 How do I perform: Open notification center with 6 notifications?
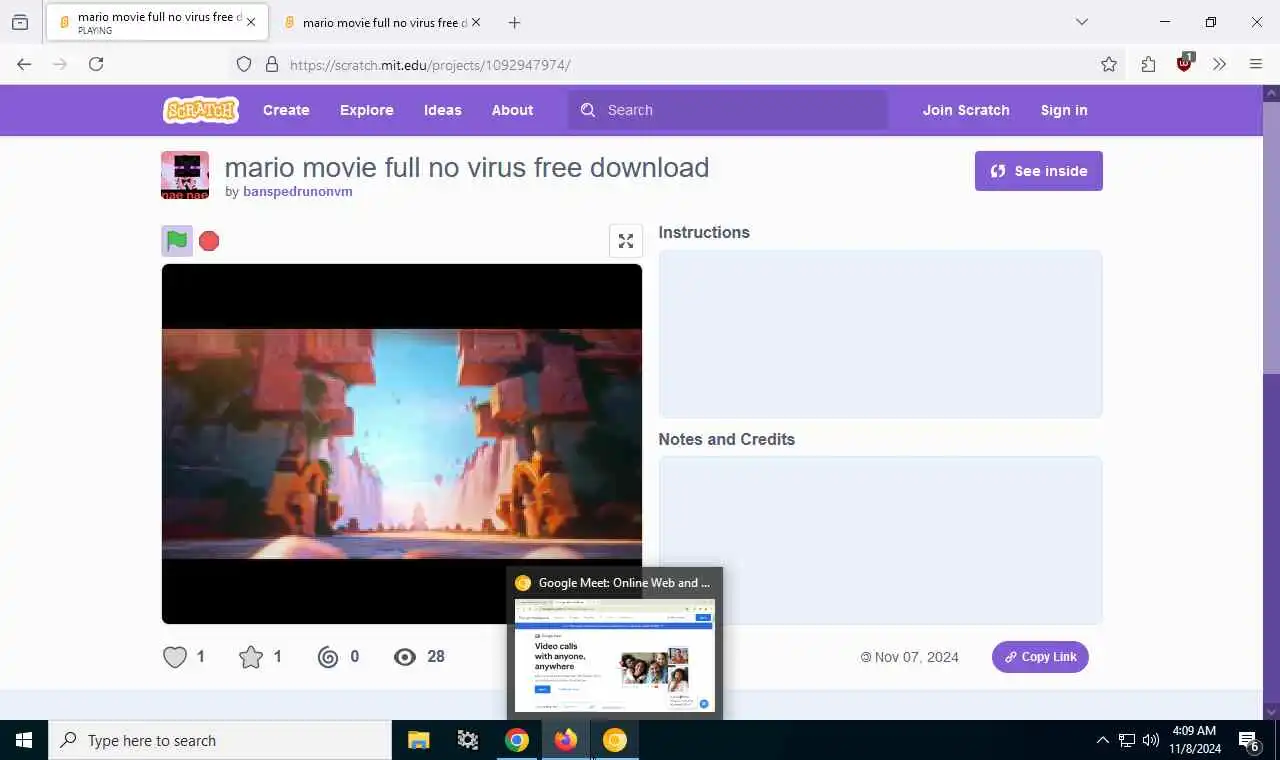click(x=1249, y=741)
